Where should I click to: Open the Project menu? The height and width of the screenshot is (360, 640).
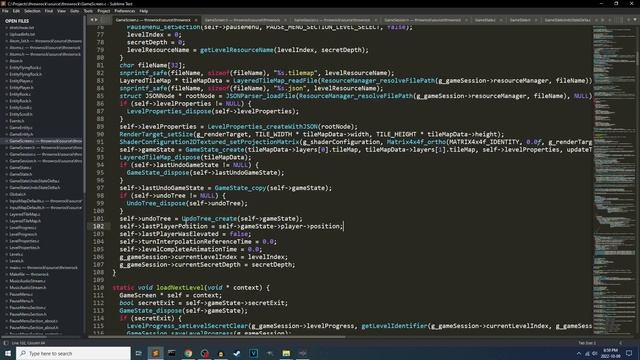click(x=104, y=11)
